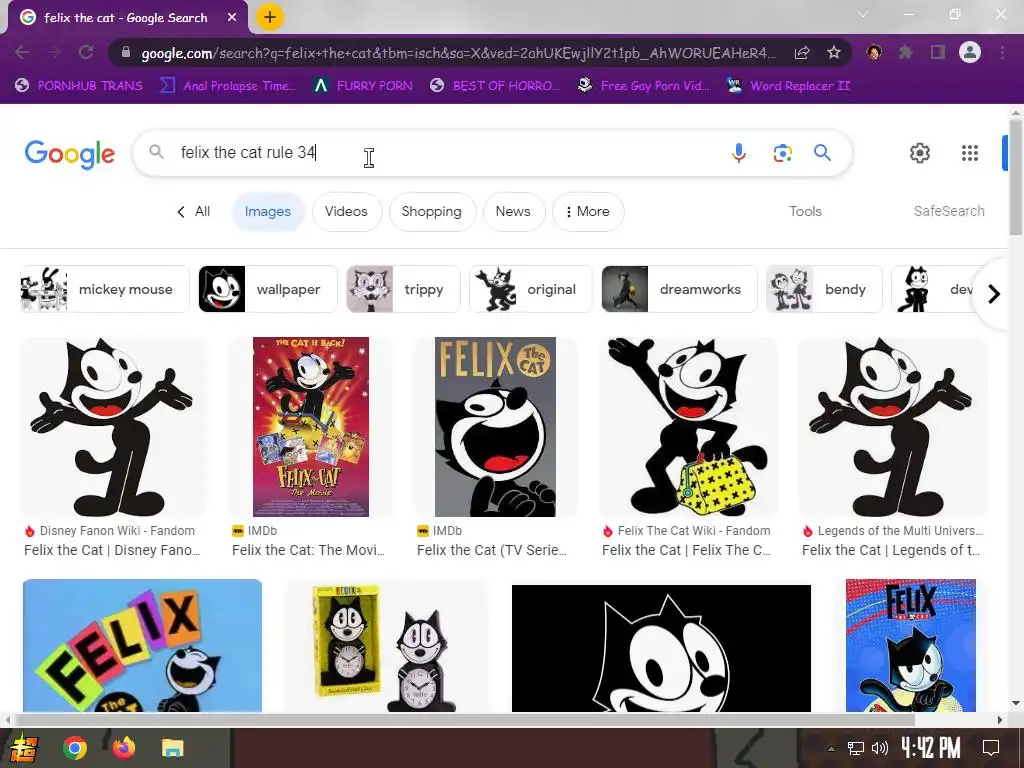
Task: Open the notification center icon
Action: point(991,748)
